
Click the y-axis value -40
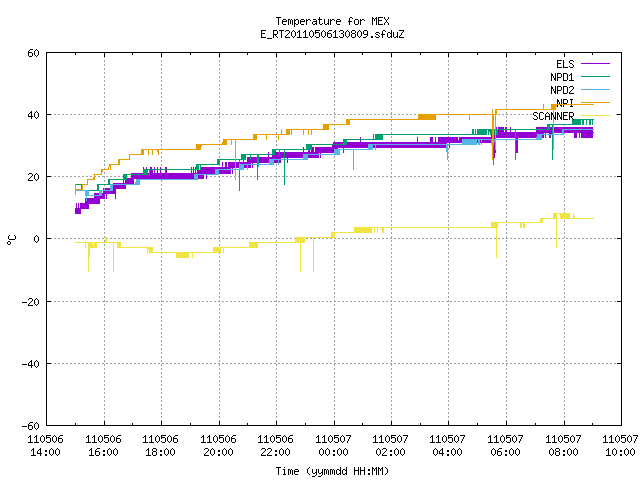(x=31, y=364)
